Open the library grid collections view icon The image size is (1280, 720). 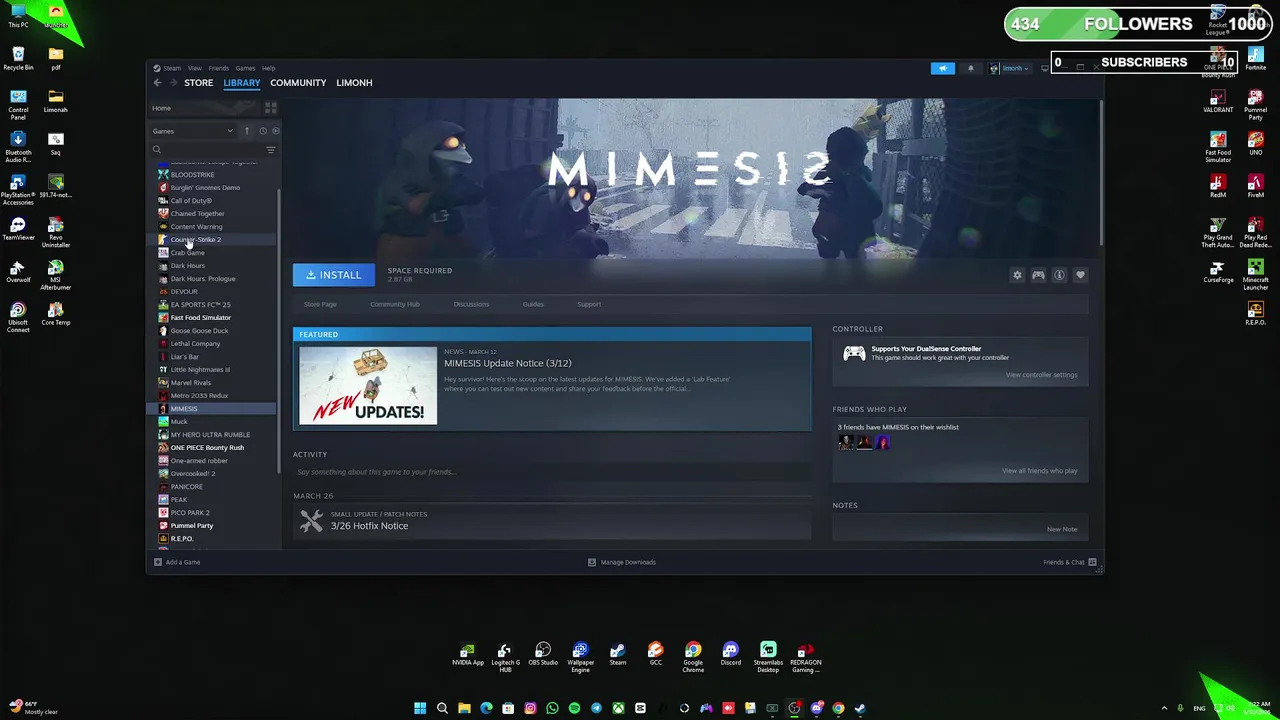(270, 108)
